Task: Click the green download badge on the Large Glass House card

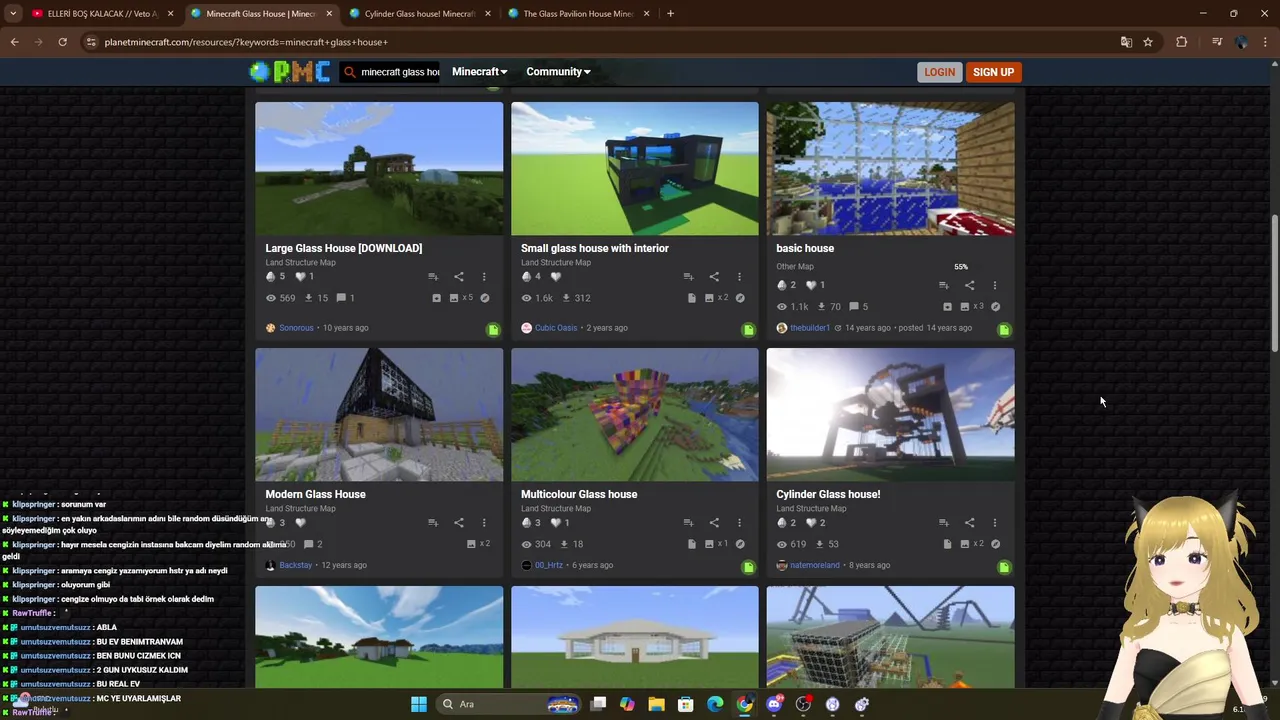Action: click(x=493, y=329)
